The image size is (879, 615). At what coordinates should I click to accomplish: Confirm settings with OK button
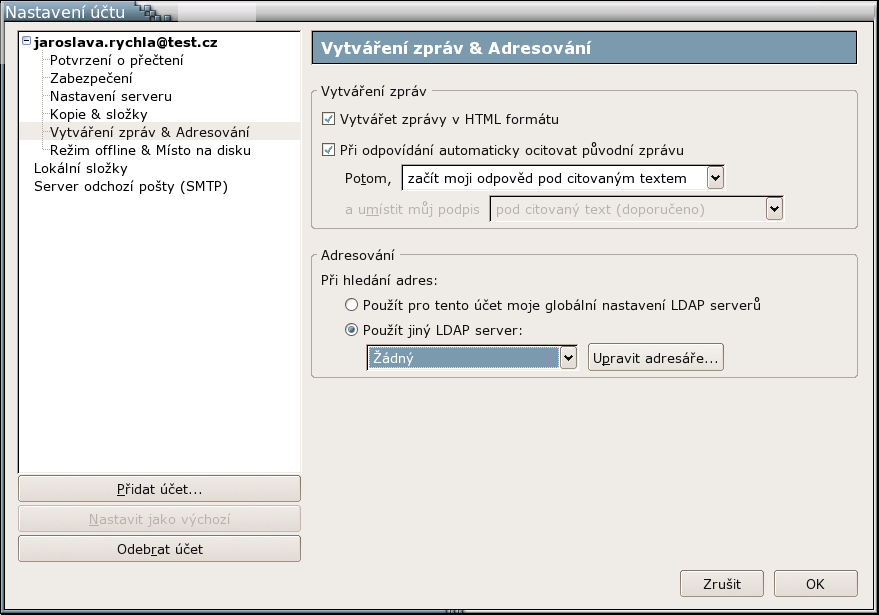[815, 583]
